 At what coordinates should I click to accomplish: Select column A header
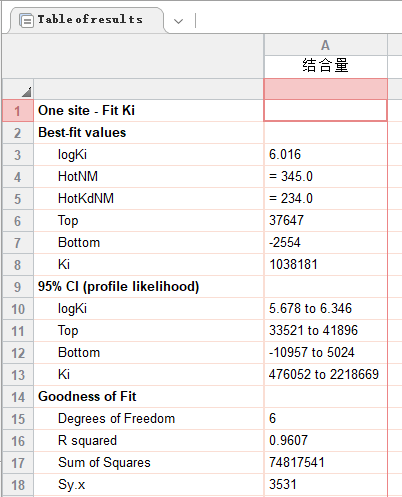[325, 45]
